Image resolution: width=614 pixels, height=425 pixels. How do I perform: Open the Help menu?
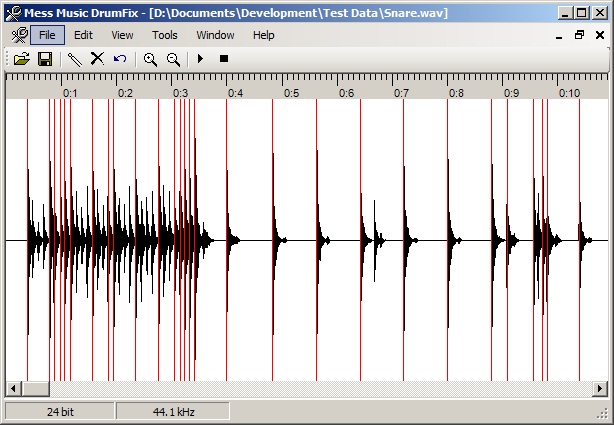tap(264, 35)
